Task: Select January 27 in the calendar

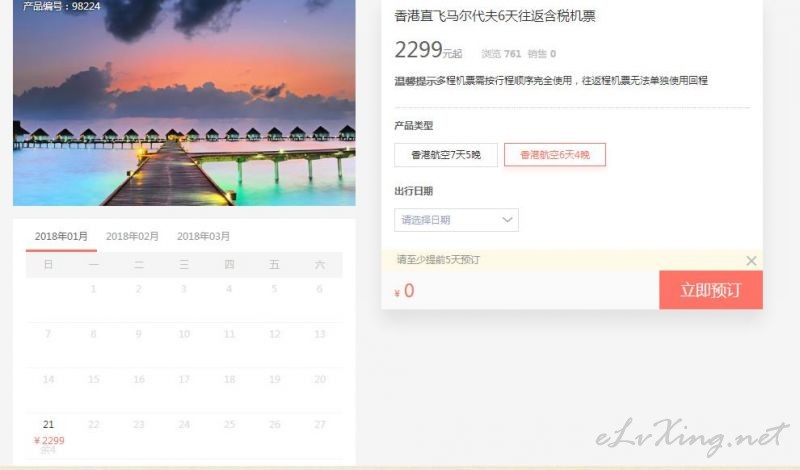Action: point(319,425)
